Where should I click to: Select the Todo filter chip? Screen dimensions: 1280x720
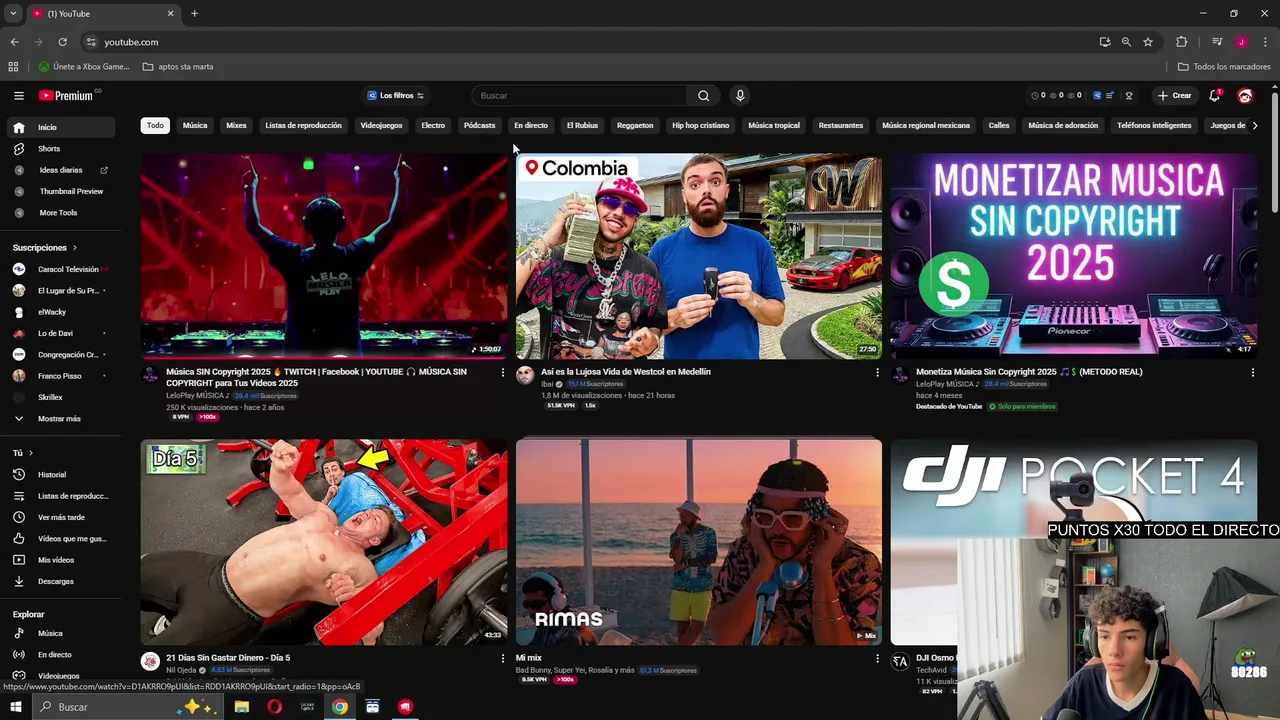point(155,125)
